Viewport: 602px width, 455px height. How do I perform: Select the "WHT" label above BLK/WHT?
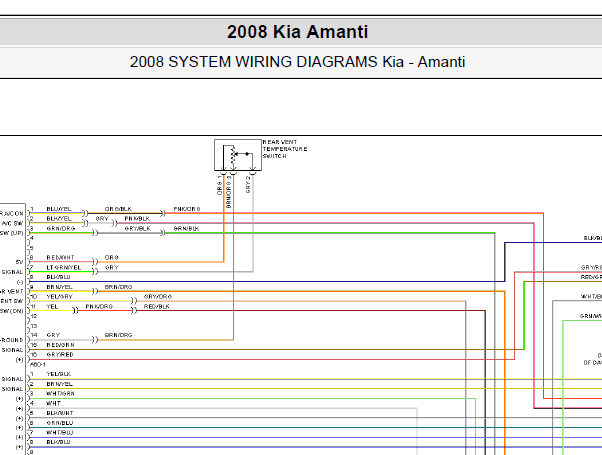[x=53, y=403]
